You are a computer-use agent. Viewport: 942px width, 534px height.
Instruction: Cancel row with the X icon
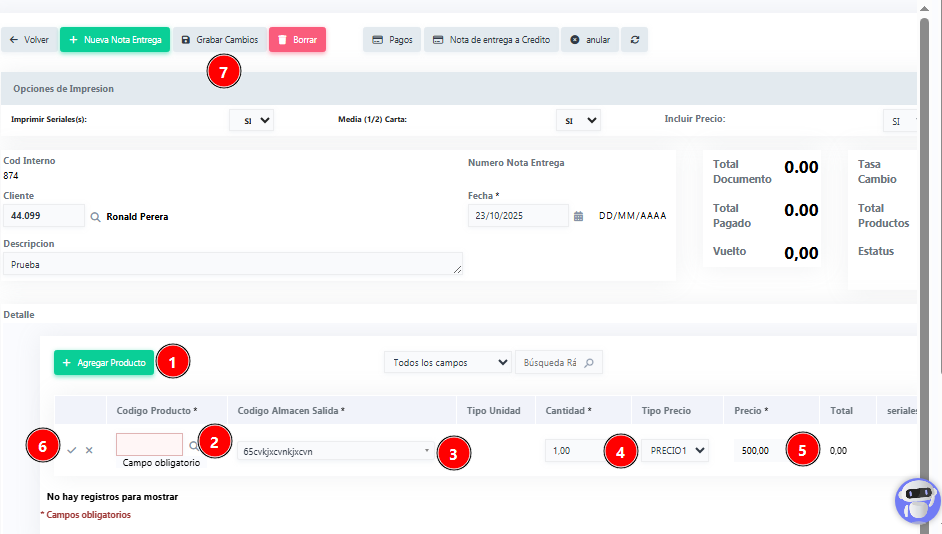pyautogui.click(x=89, y=450)
